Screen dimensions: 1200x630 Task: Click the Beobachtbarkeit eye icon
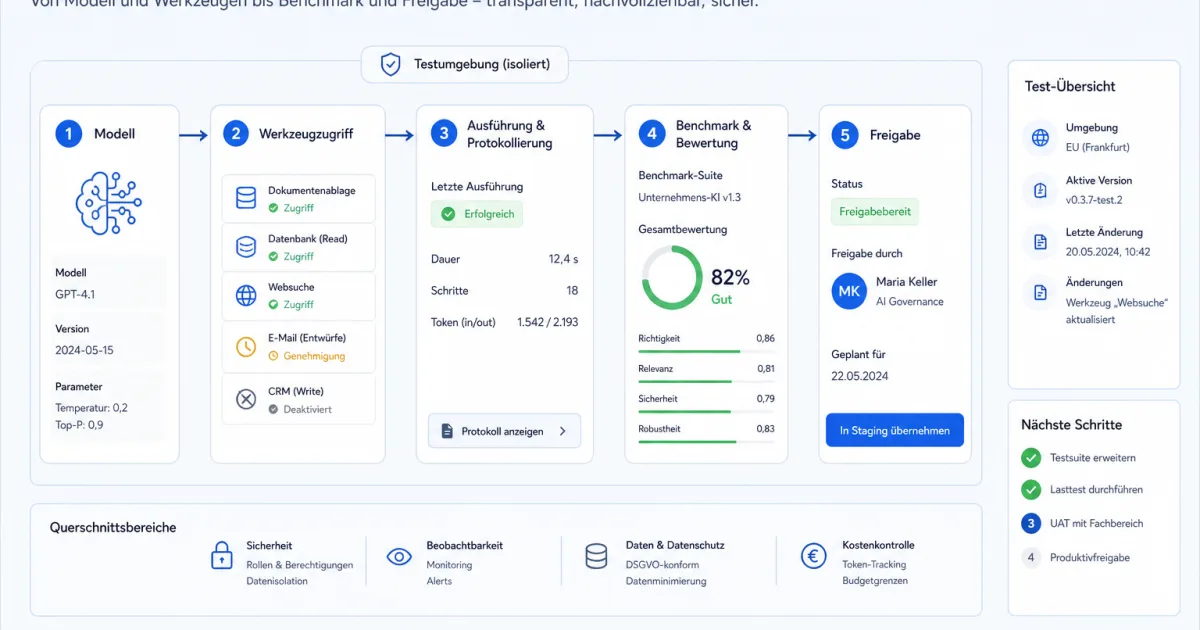click(400, 557)
